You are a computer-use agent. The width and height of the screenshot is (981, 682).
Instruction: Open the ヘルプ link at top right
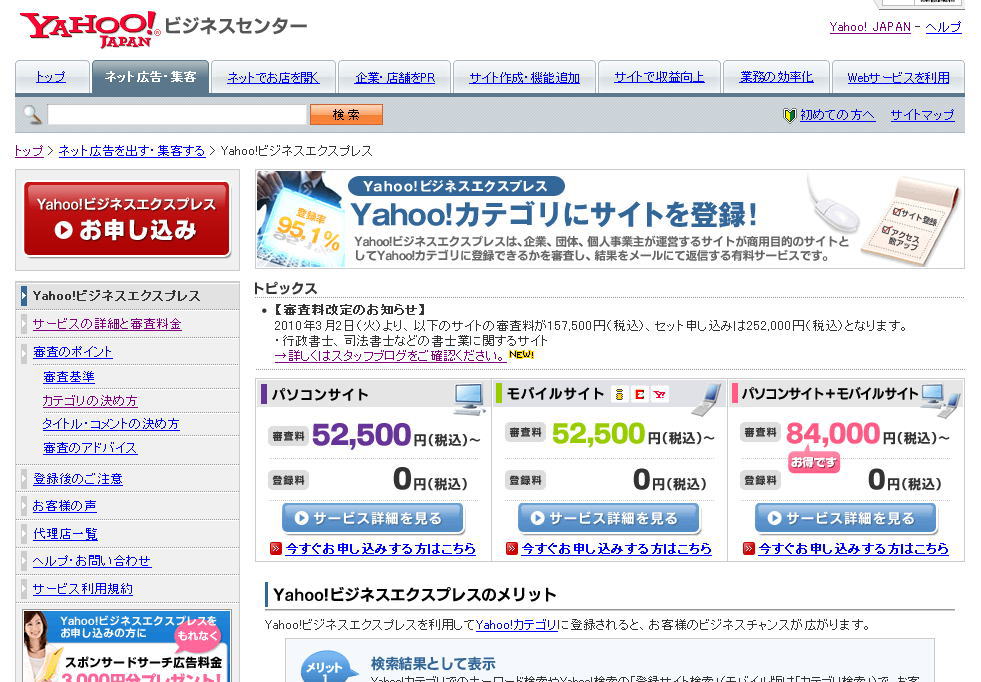[943, 27]
